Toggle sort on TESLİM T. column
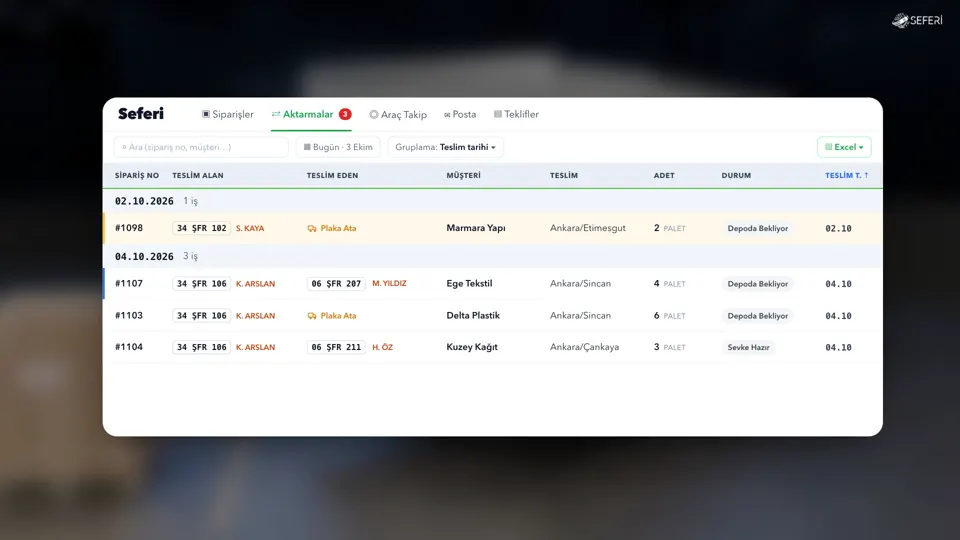Viewport: 960px width, 540px height. pos(847,176)
